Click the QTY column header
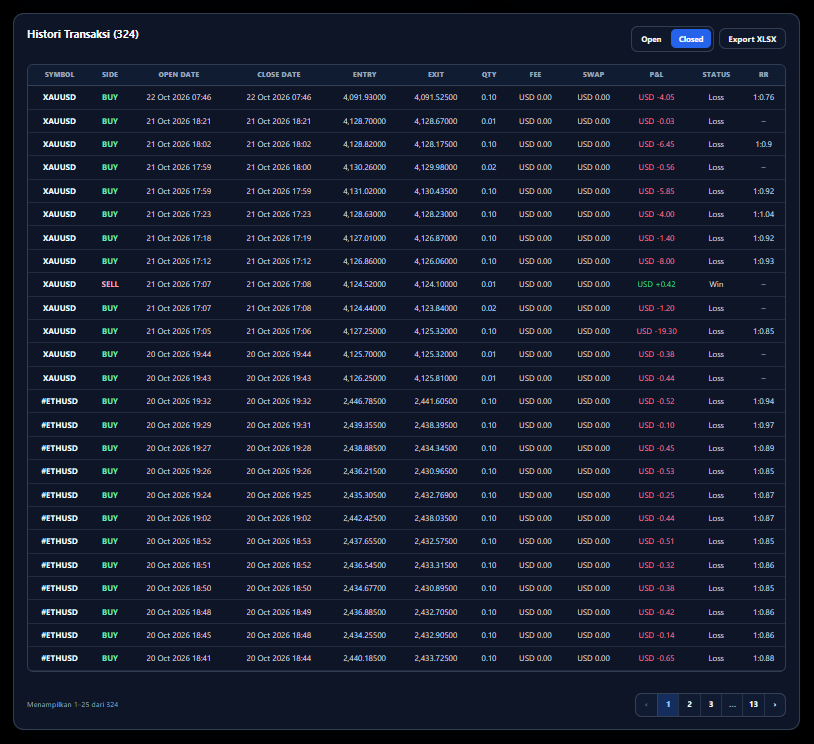 pos(489,75)
